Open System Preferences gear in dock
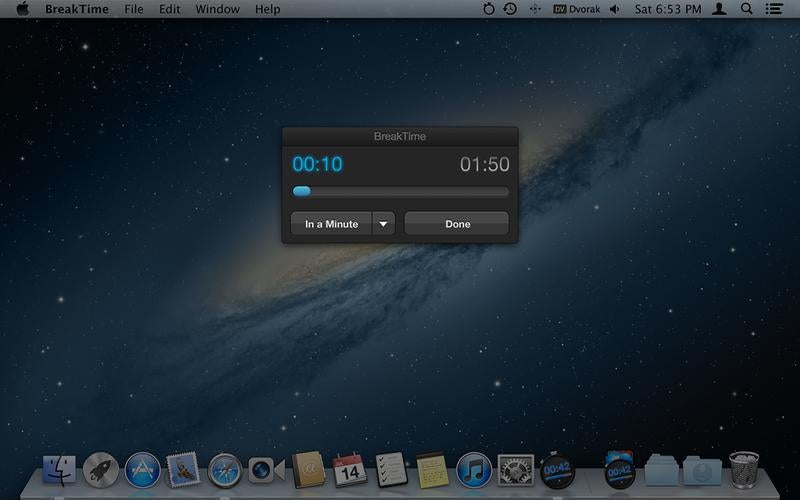Image resolution: width=800 pixels, height=500 pixels. click(x=516, y=469)
